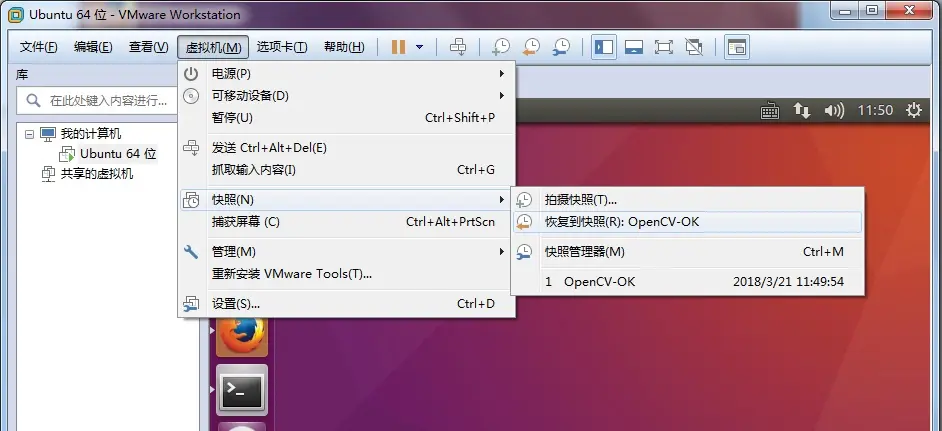Click the Unity mode toolbar icon
942x431 pixels.
click(694, 47)
